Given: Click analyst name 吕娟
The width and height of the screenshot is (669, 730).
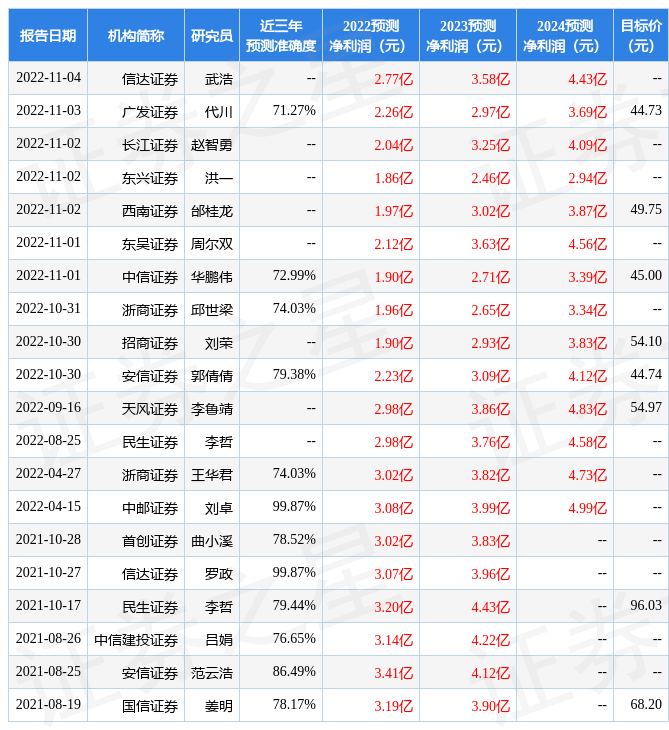Looking at the screenshot, I should [x=219, y=641].
